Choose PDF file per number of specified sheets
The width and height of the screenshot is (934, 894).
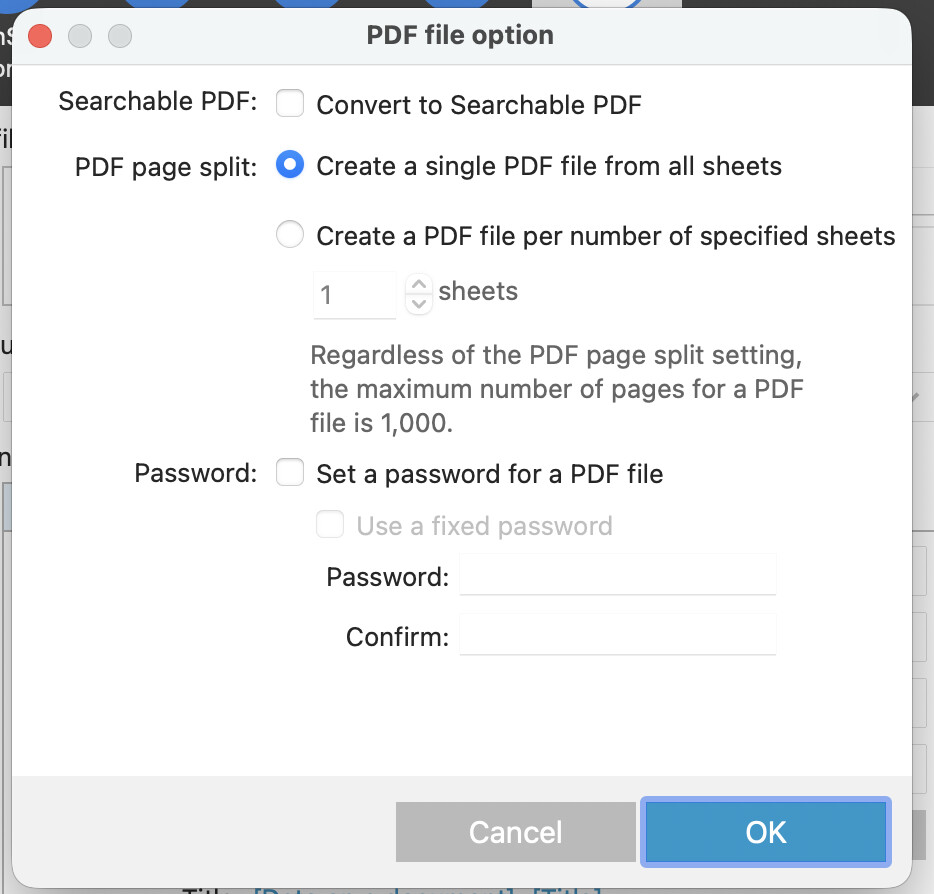pyautogui.click(x=290, y=235)
